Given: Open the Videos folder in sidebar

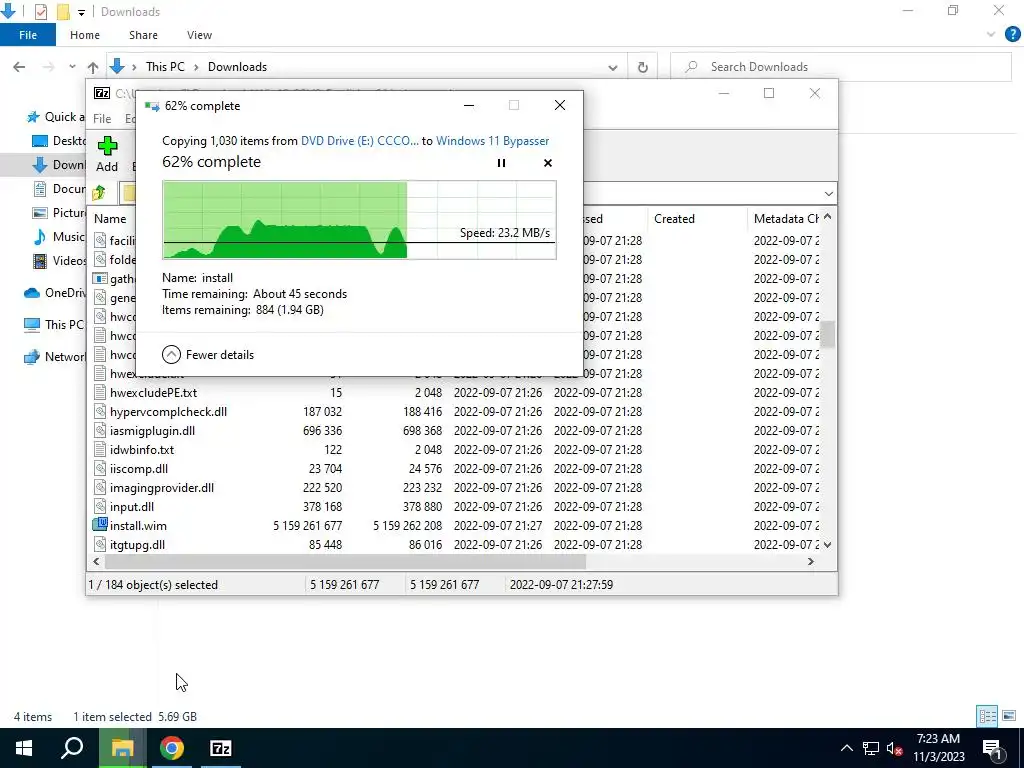Looking at the screenshot, I should (60, 261).
